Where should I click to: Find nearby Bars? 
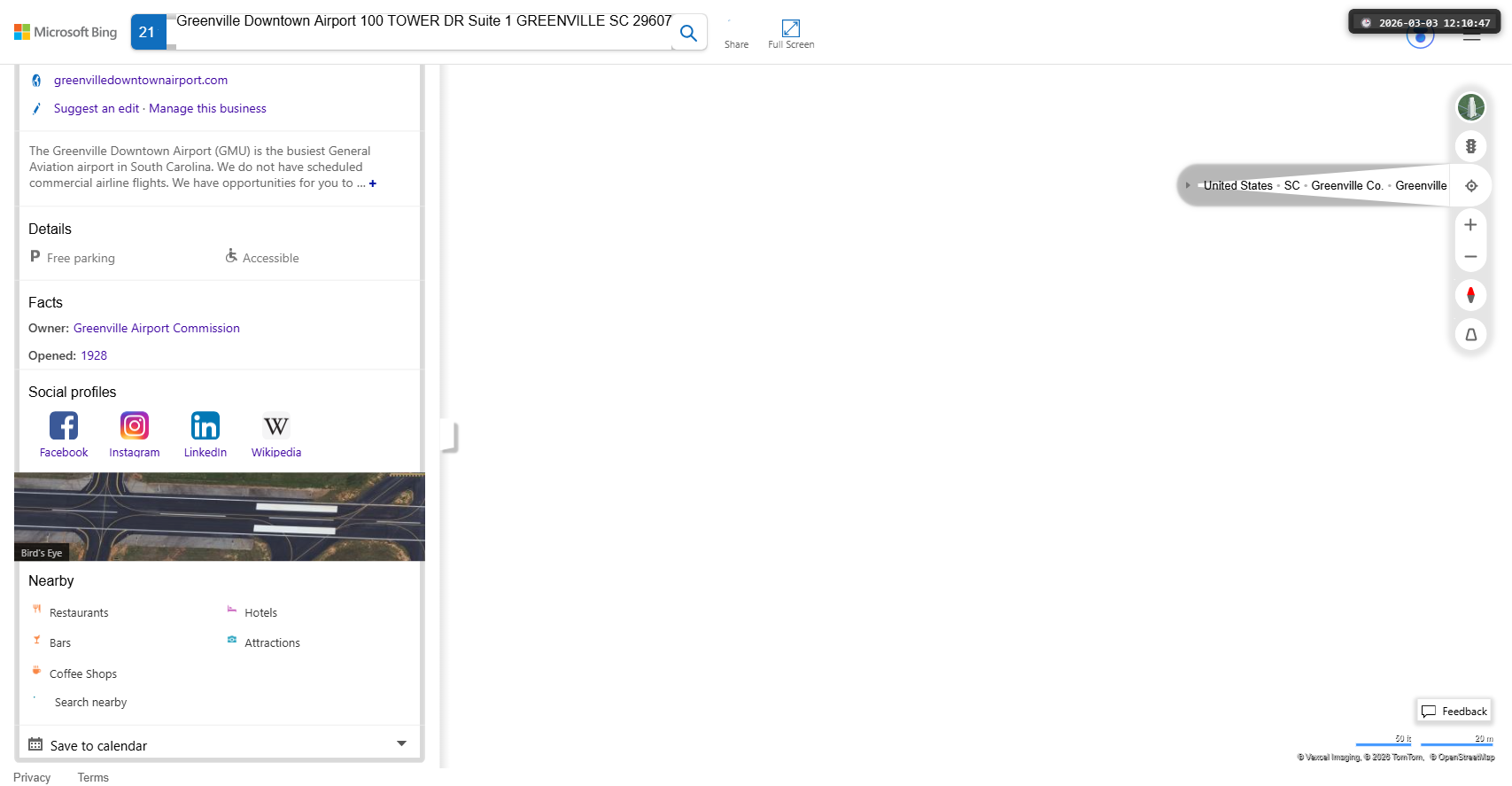click(60, 642)
